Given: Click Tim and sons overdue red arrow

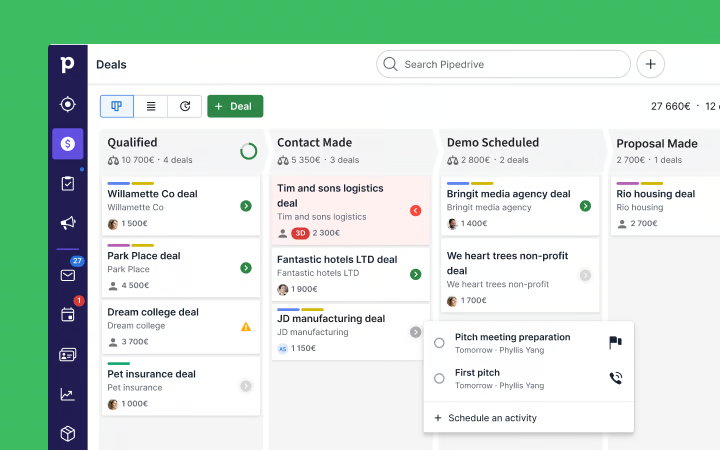Looking at the screenshot, I should pyautogui.click(x=416, y=211).
